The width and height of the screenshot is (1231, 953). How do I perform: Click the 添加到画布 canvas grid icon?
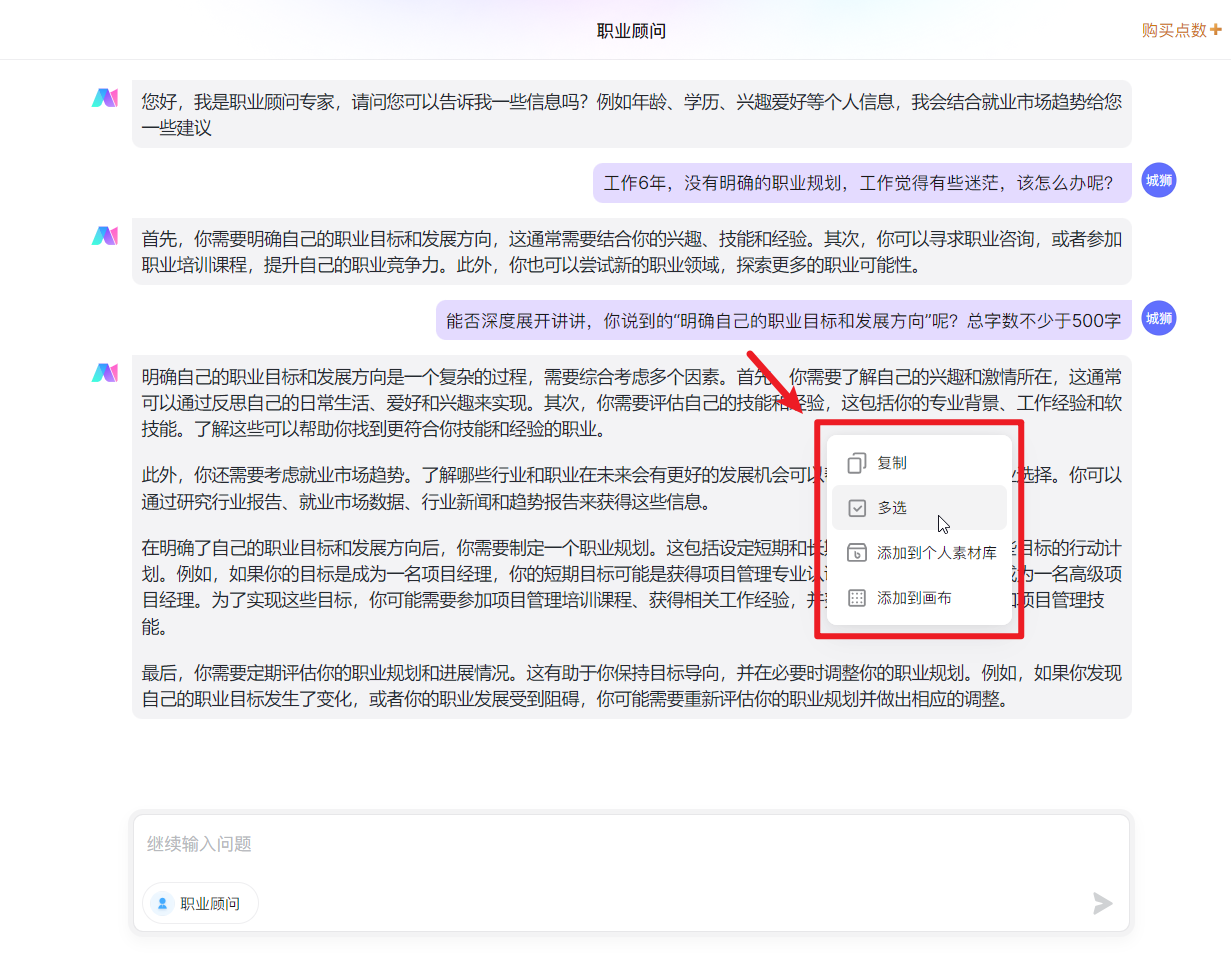pyautogui.click(x=856, y=597)
